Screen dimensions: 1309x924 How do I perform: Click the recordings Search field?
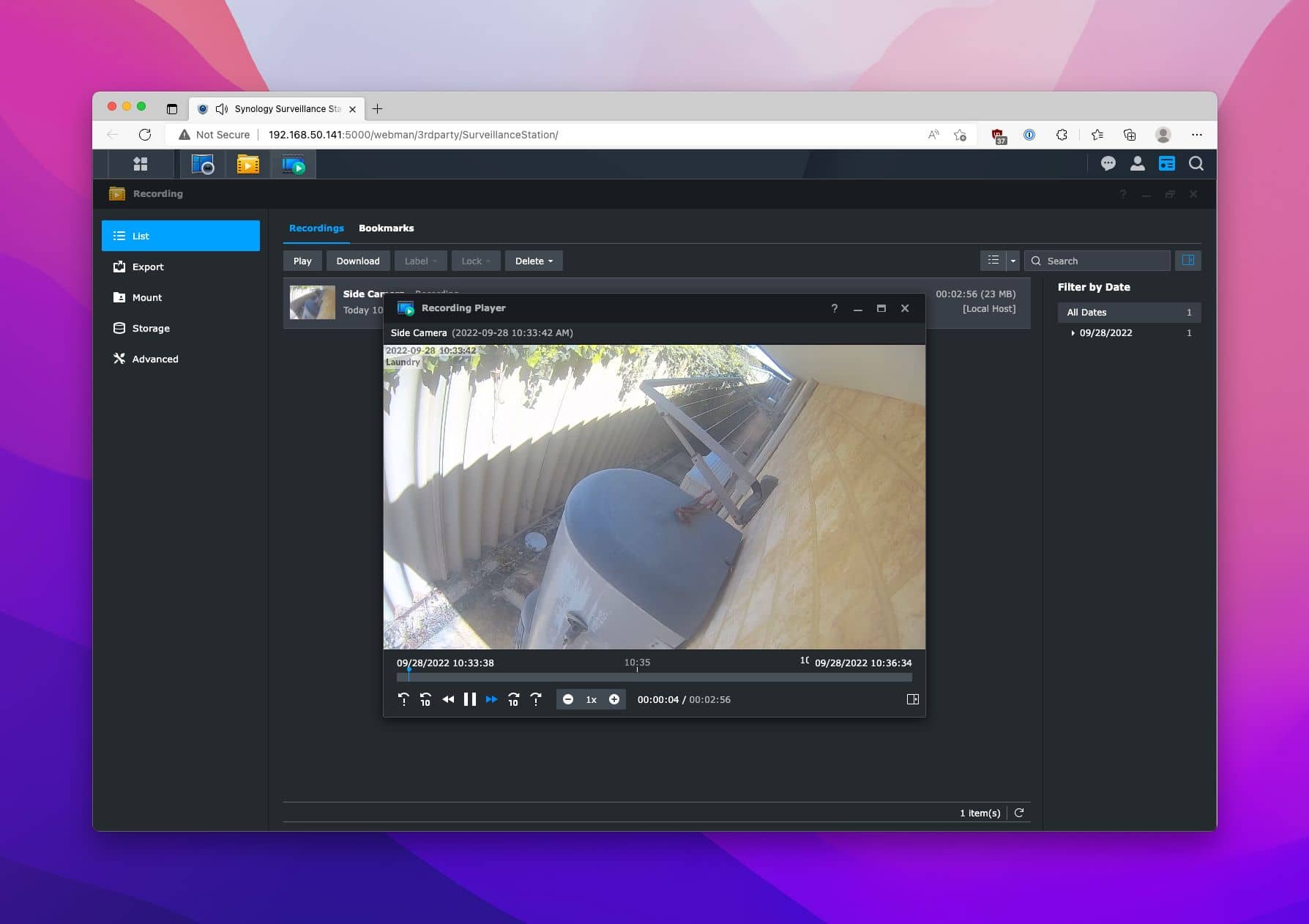click(1097, 261)
